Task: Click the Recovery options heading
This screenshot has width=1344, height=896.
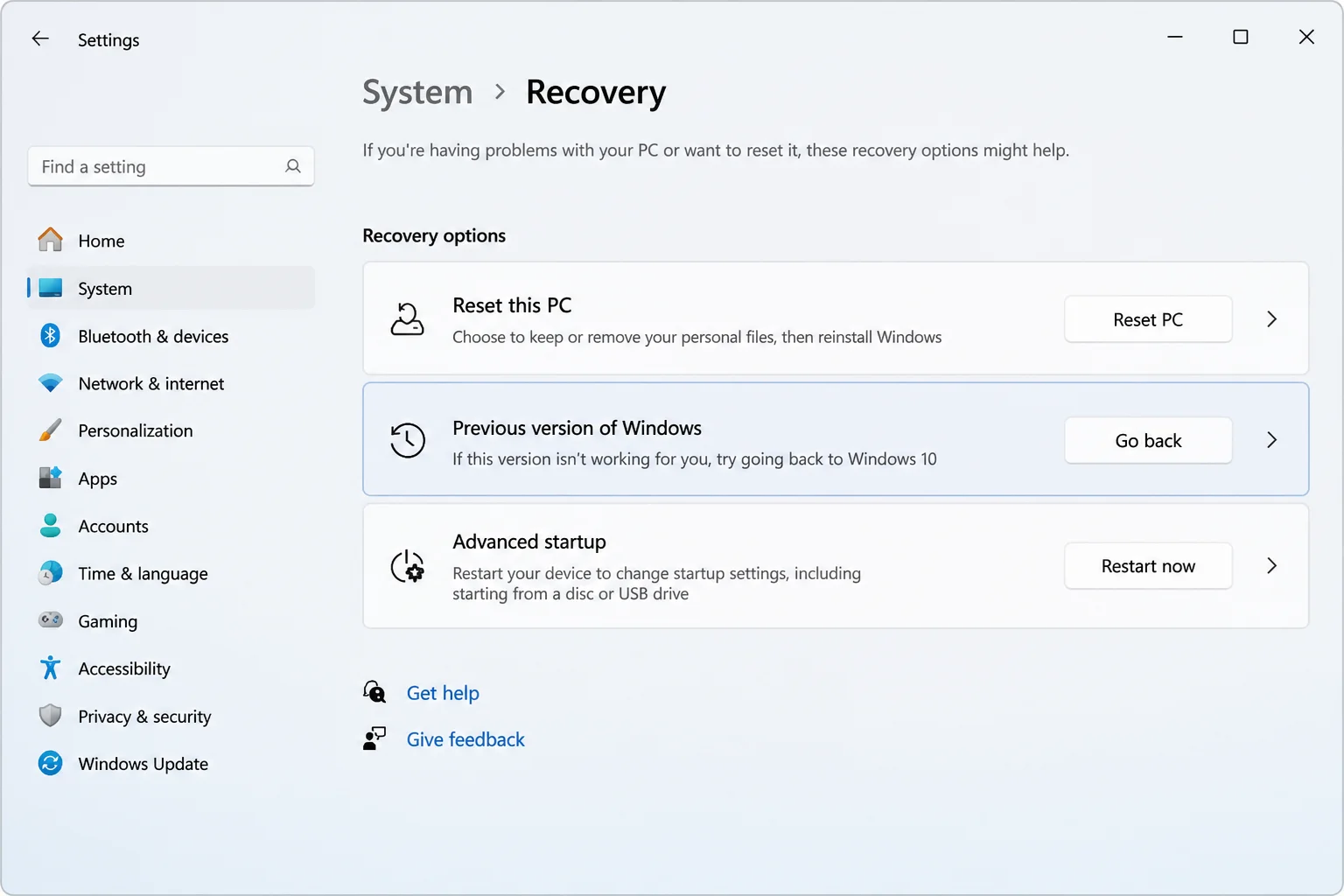Action: pos(434,235)
